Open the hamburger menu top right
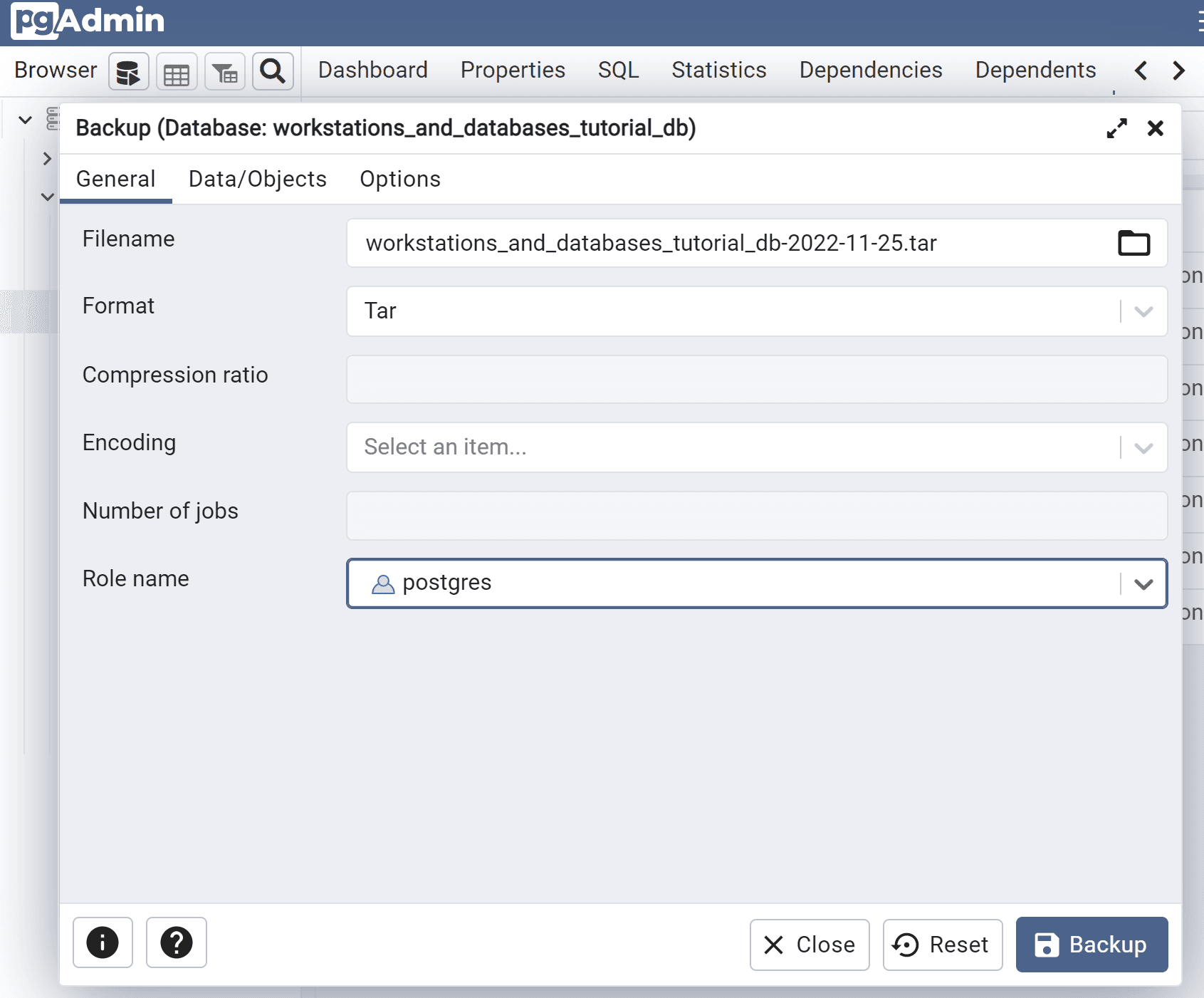 (1200, 21)
